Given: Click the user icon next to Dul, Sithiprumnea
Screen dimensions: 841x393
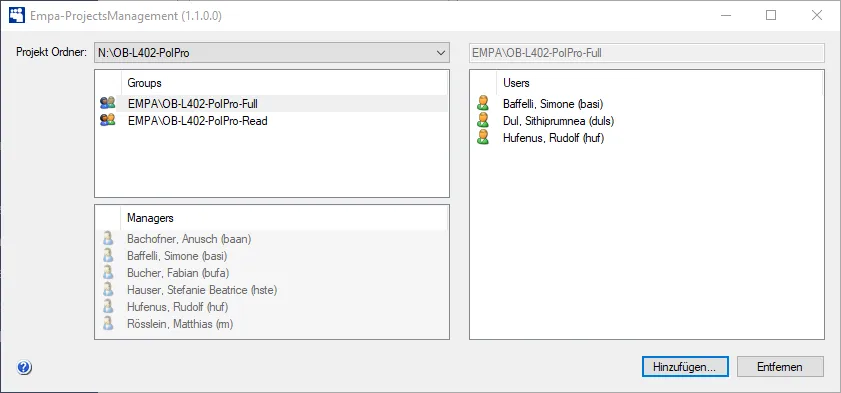Looking at the screenshot, I should point(483,121).
